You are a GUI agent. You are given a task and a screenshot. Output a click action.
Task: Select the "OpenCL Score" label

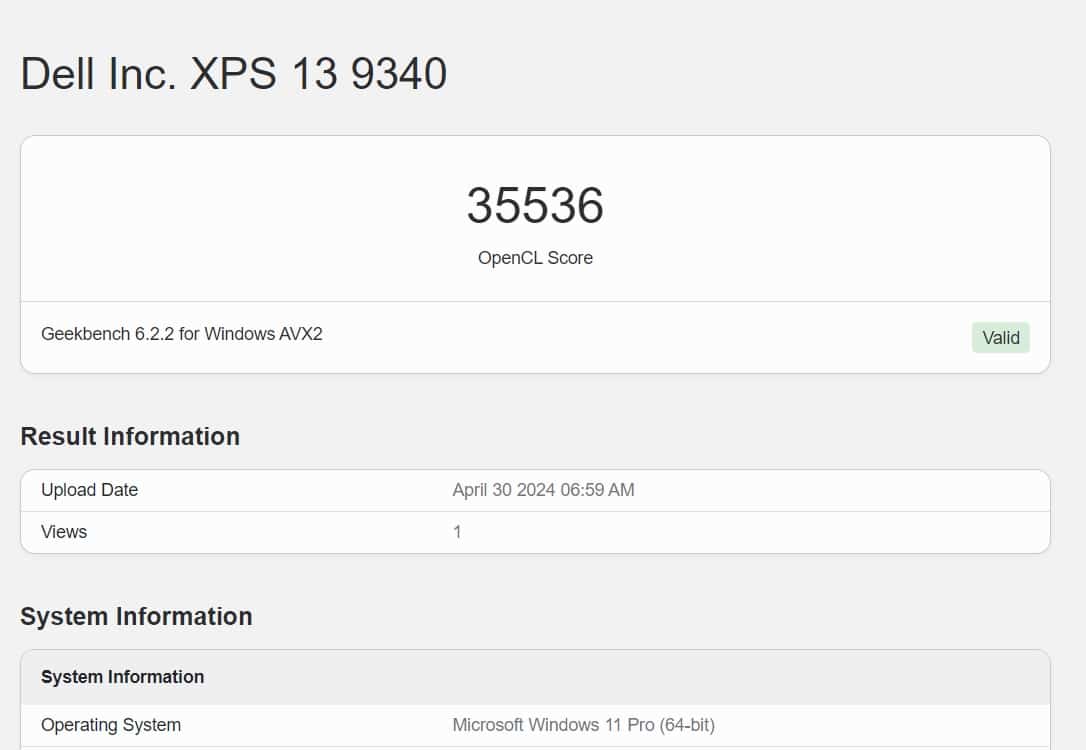535,258
